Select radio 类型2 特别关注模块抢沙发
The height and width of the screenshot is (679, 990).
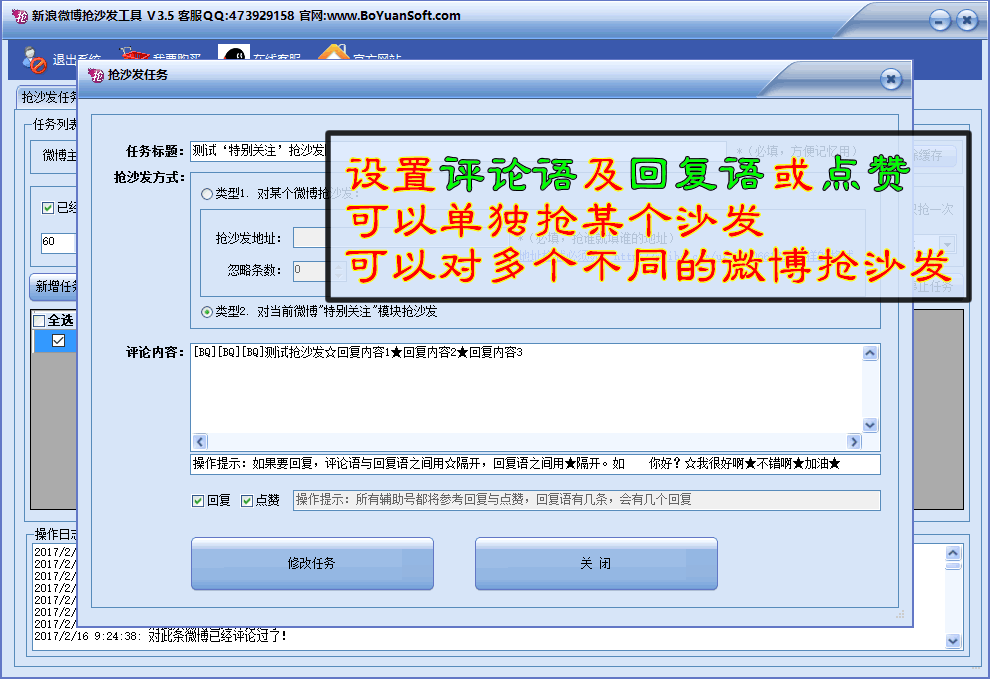[206, 312]
